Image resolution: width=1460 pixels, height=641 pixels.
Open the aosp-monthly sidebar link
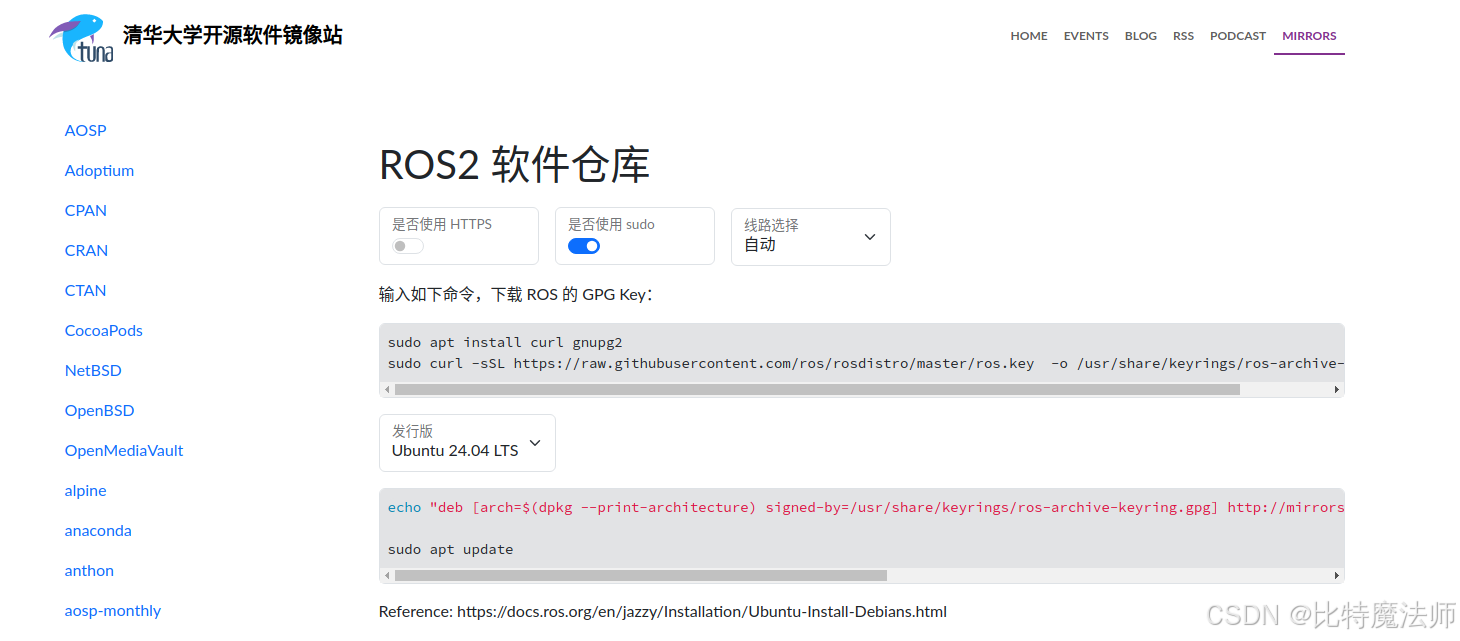[113, 611]
